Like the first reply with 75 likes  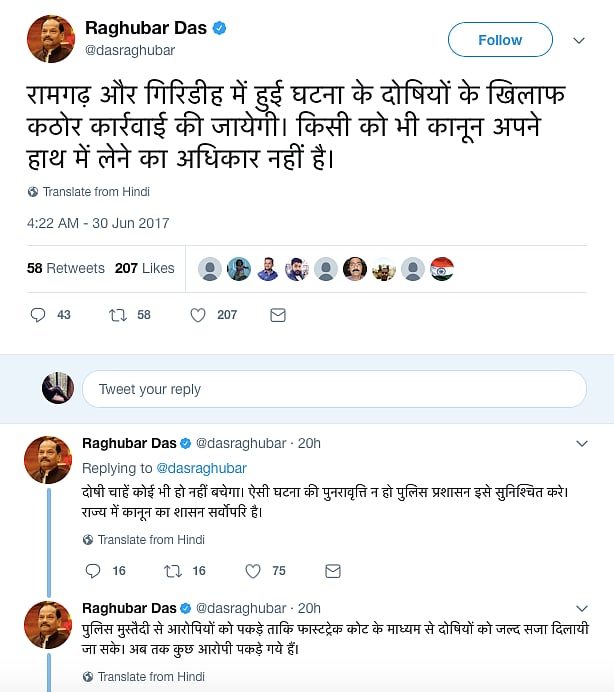252,571
